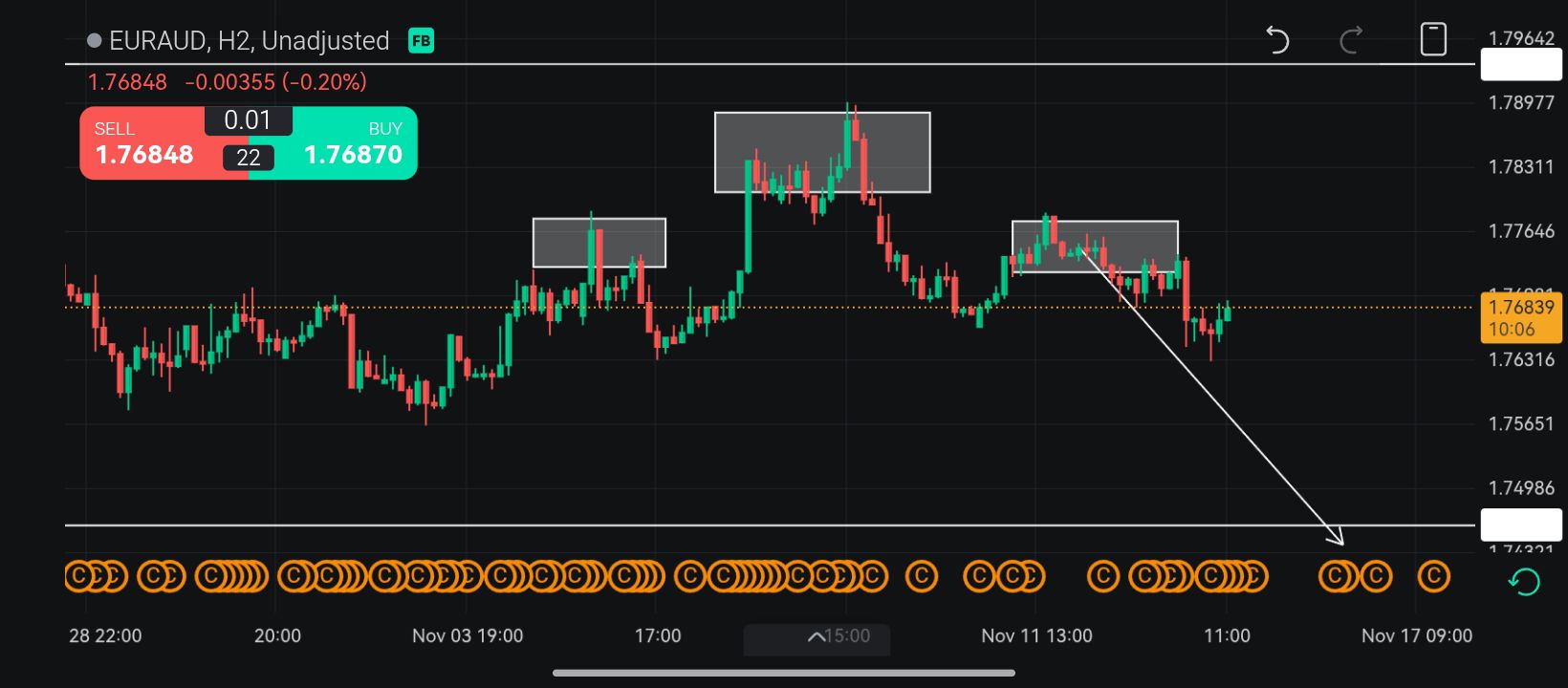1568x688 pixels.
Task: Select the upper white horizontal line price tag
Action: pyautogui.click(x=1520, y=65)
